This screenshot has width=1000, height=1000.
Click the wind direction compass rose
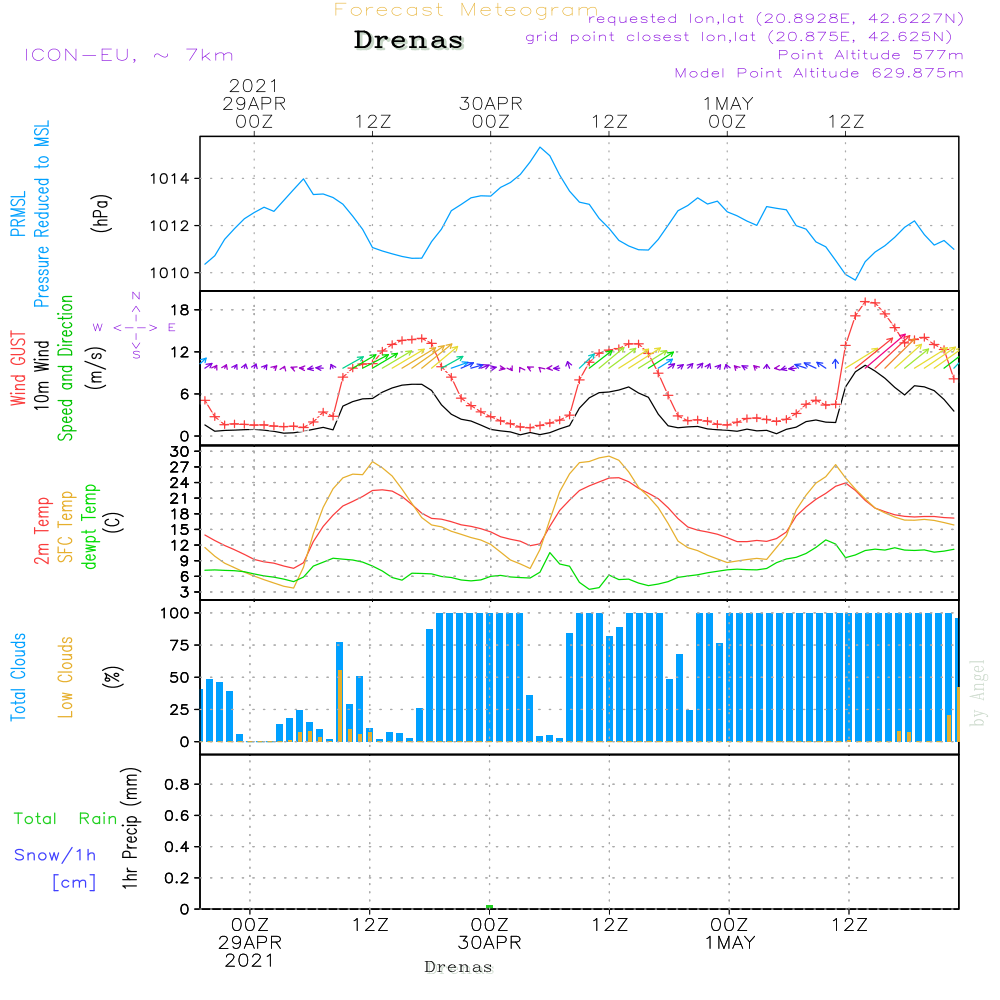click(x=135, y=326)
